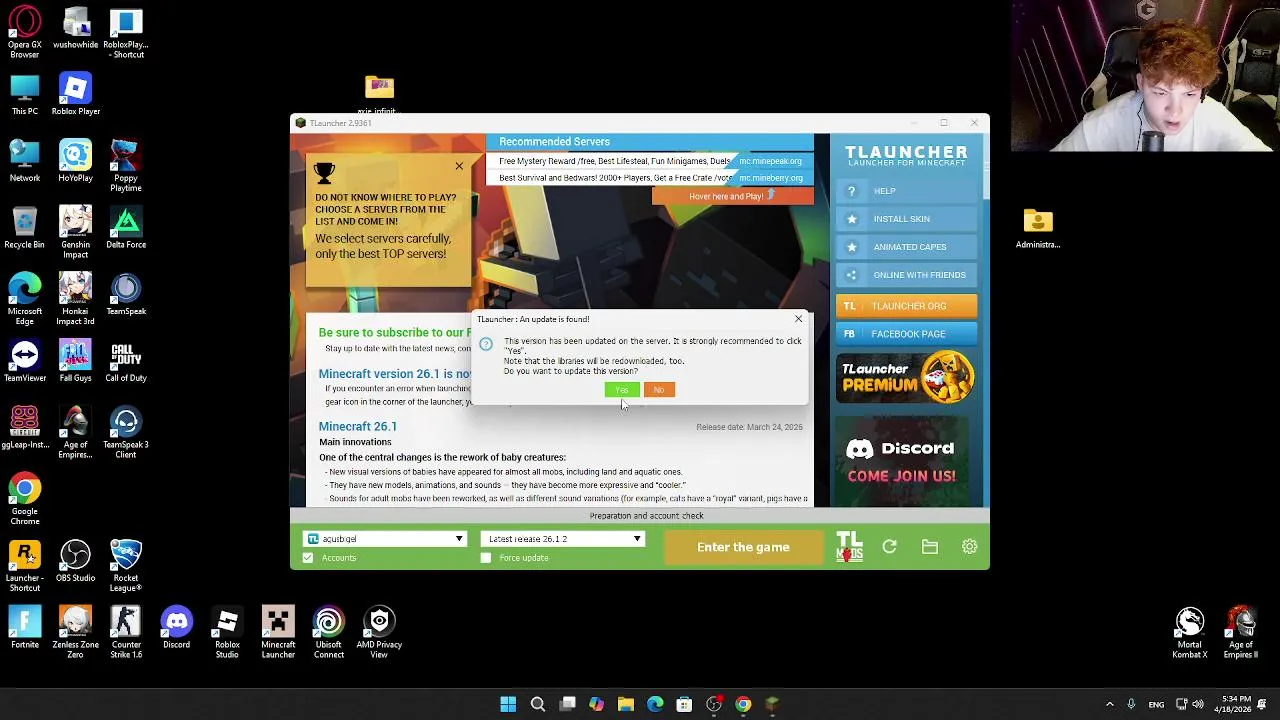The width and height of the screenshot is (1280, 720).
Task: Open Mortal Kombat X desktop icon
Action: (x=1189, y=633)
